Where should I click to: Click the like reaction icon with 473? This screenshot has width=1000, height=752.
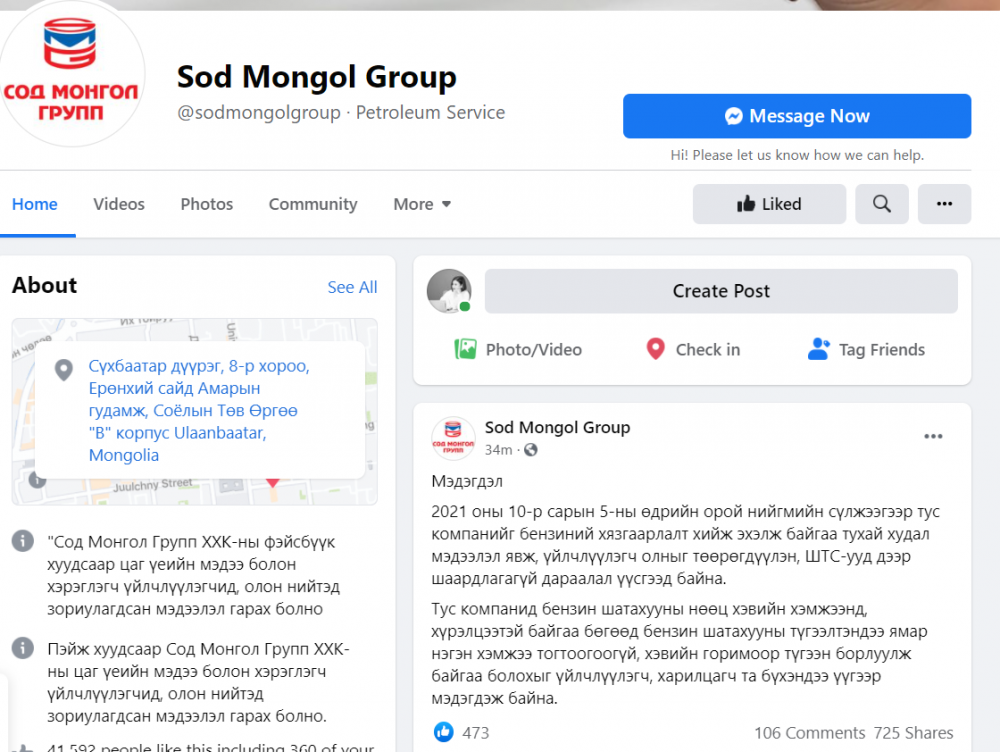point(444,732)
